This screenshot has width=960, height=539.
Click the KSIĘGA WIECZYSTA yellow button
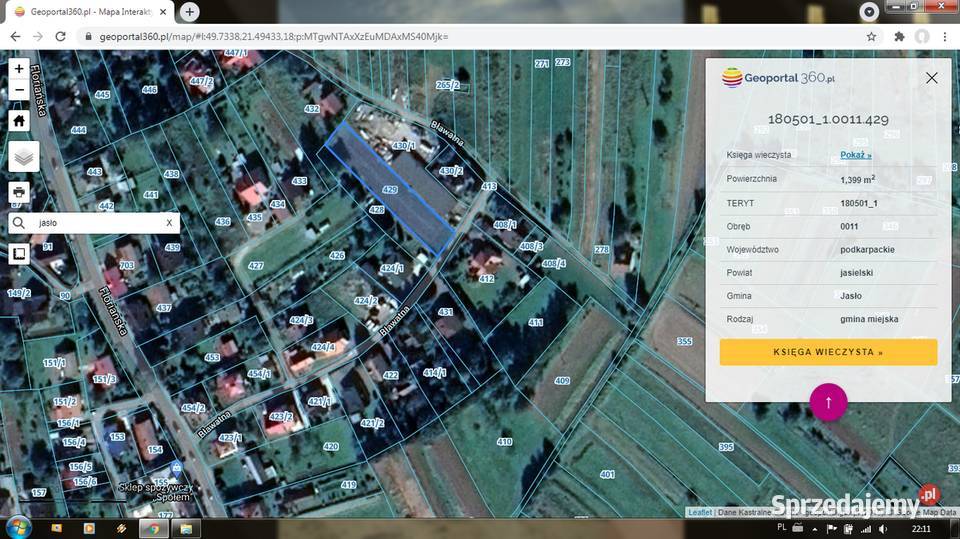(828, 352)
